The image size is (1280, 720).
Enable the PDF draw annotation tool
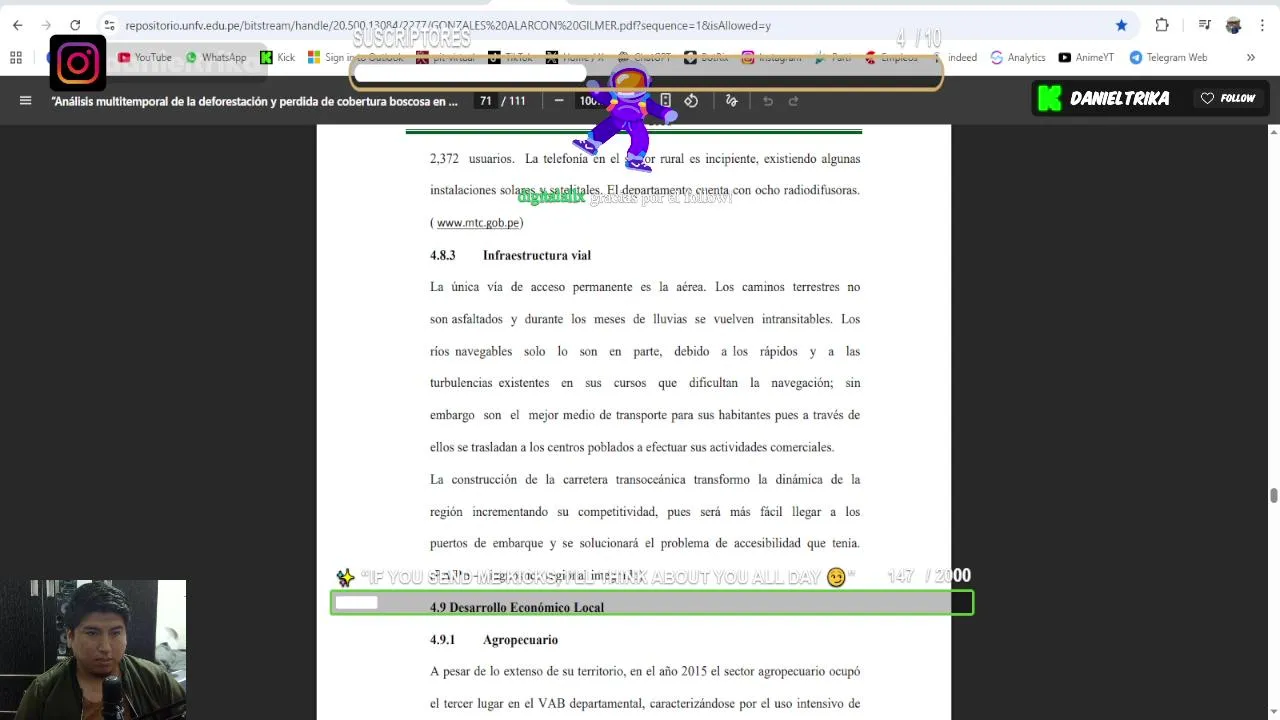731,100
